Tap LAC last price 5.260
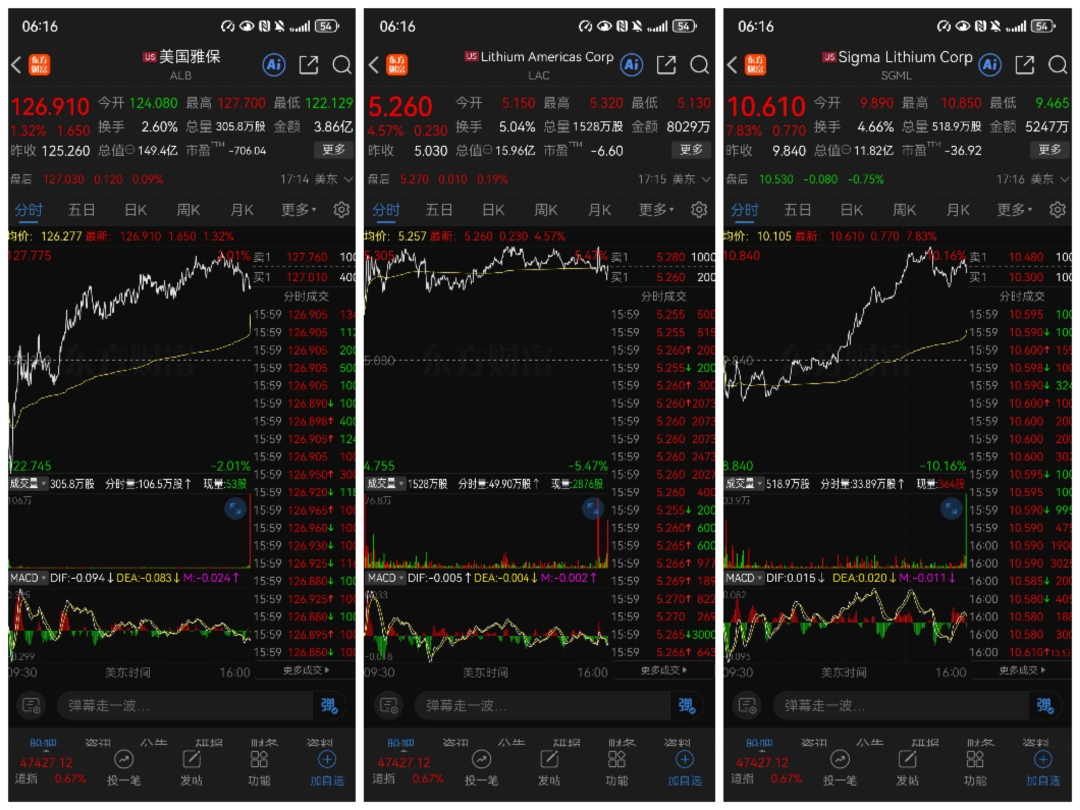Screen dimensions: 1080x810 (400, 107)
